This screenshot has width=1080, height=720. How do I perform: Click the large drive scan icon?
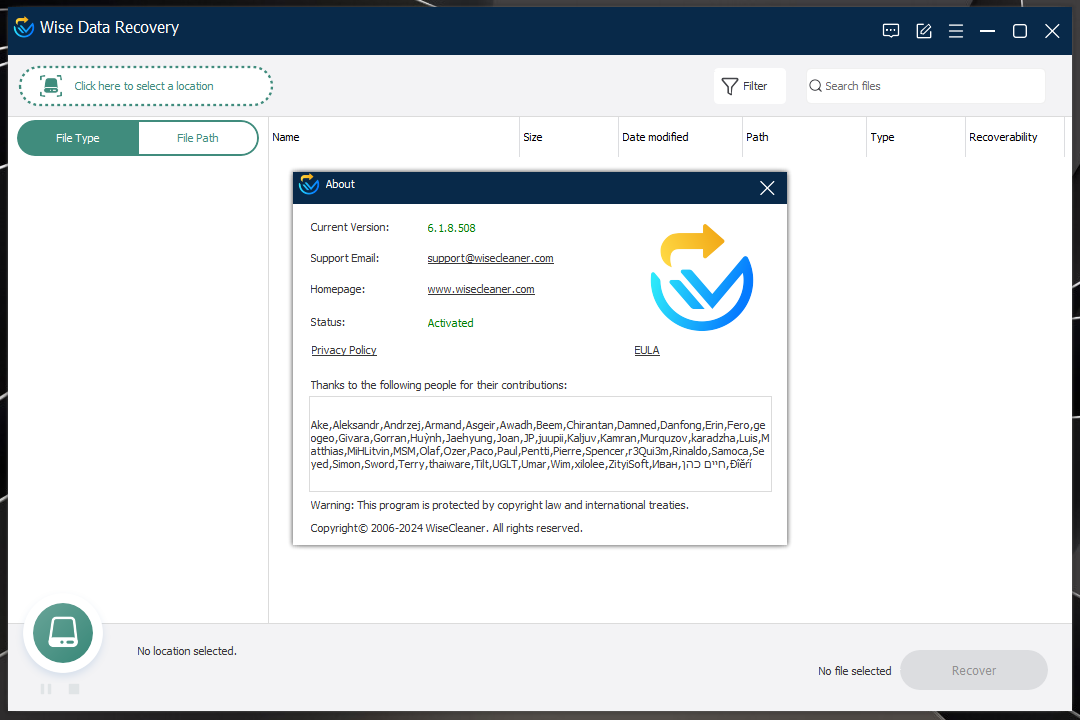coord(63,633)
